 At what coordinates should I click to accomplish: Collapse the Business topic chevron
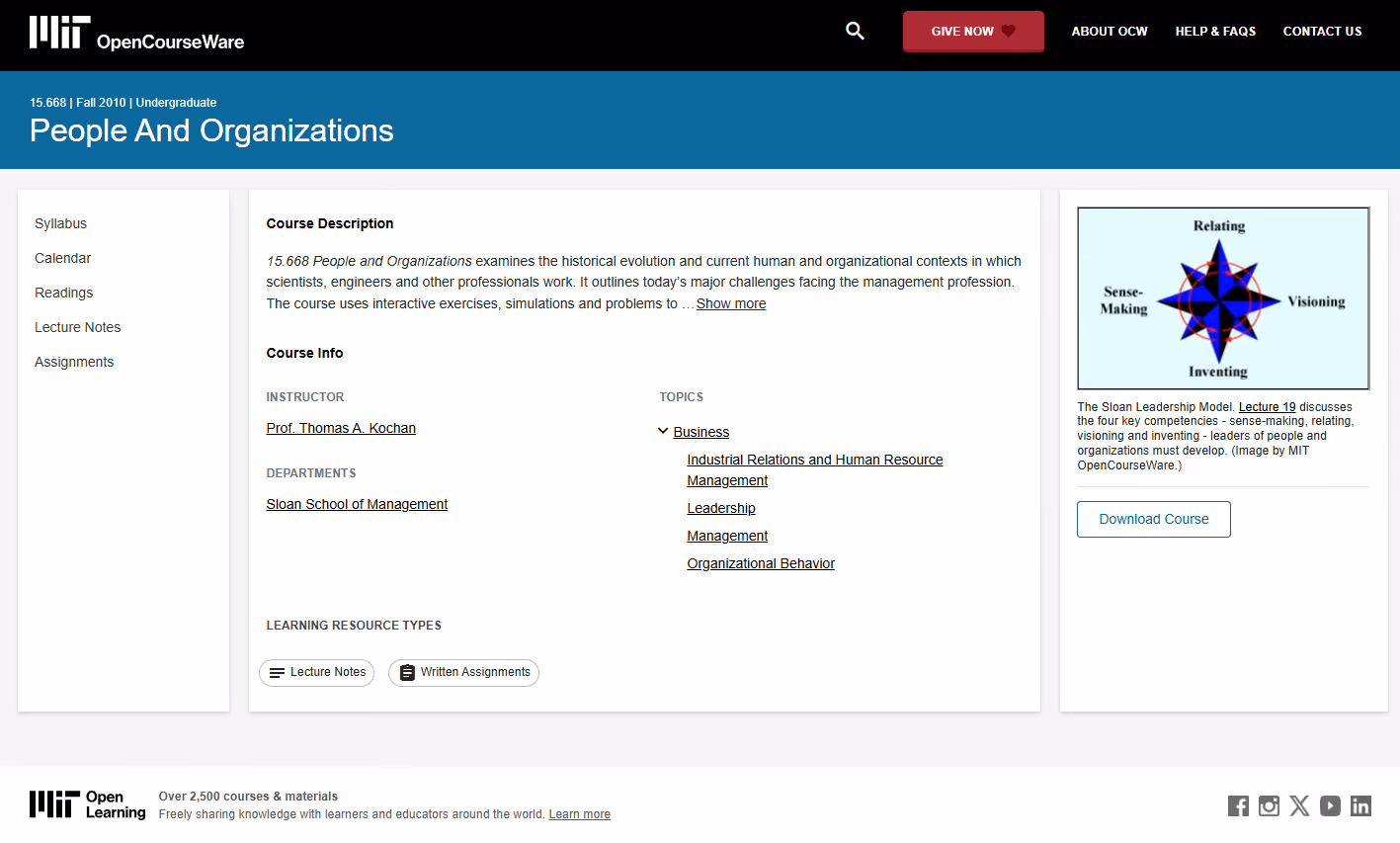click(663, 431)
